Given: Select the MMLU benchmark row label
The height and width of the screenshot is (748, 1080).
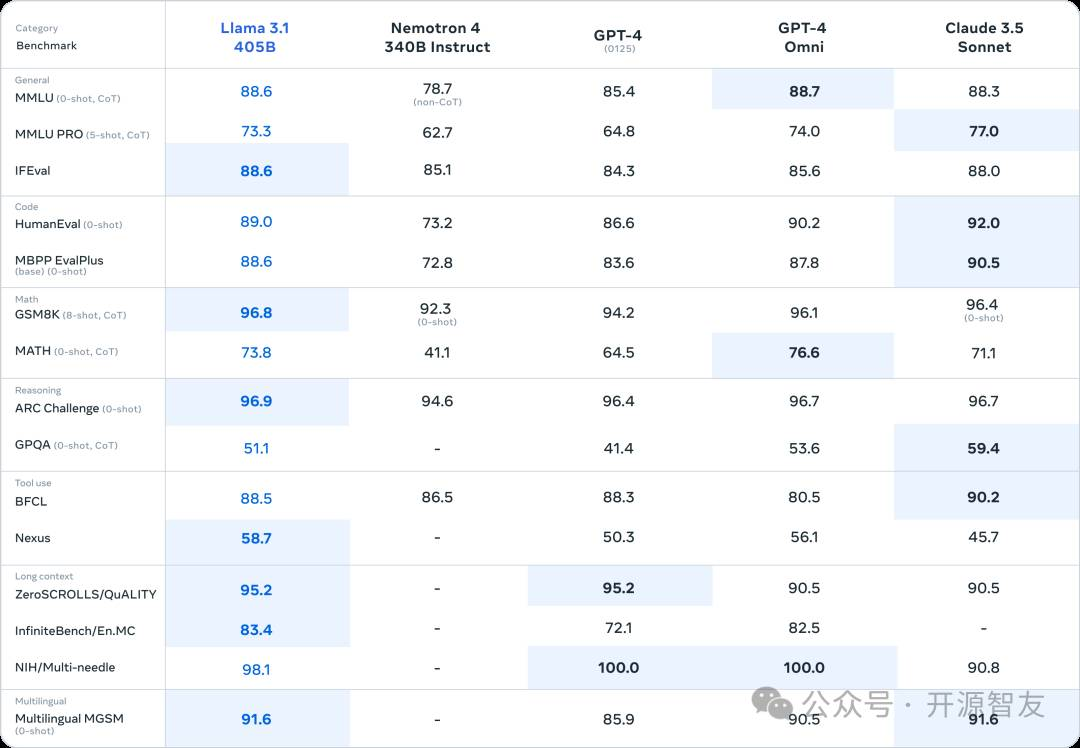Looking at the screenshot, I should [x=68, y=98].
